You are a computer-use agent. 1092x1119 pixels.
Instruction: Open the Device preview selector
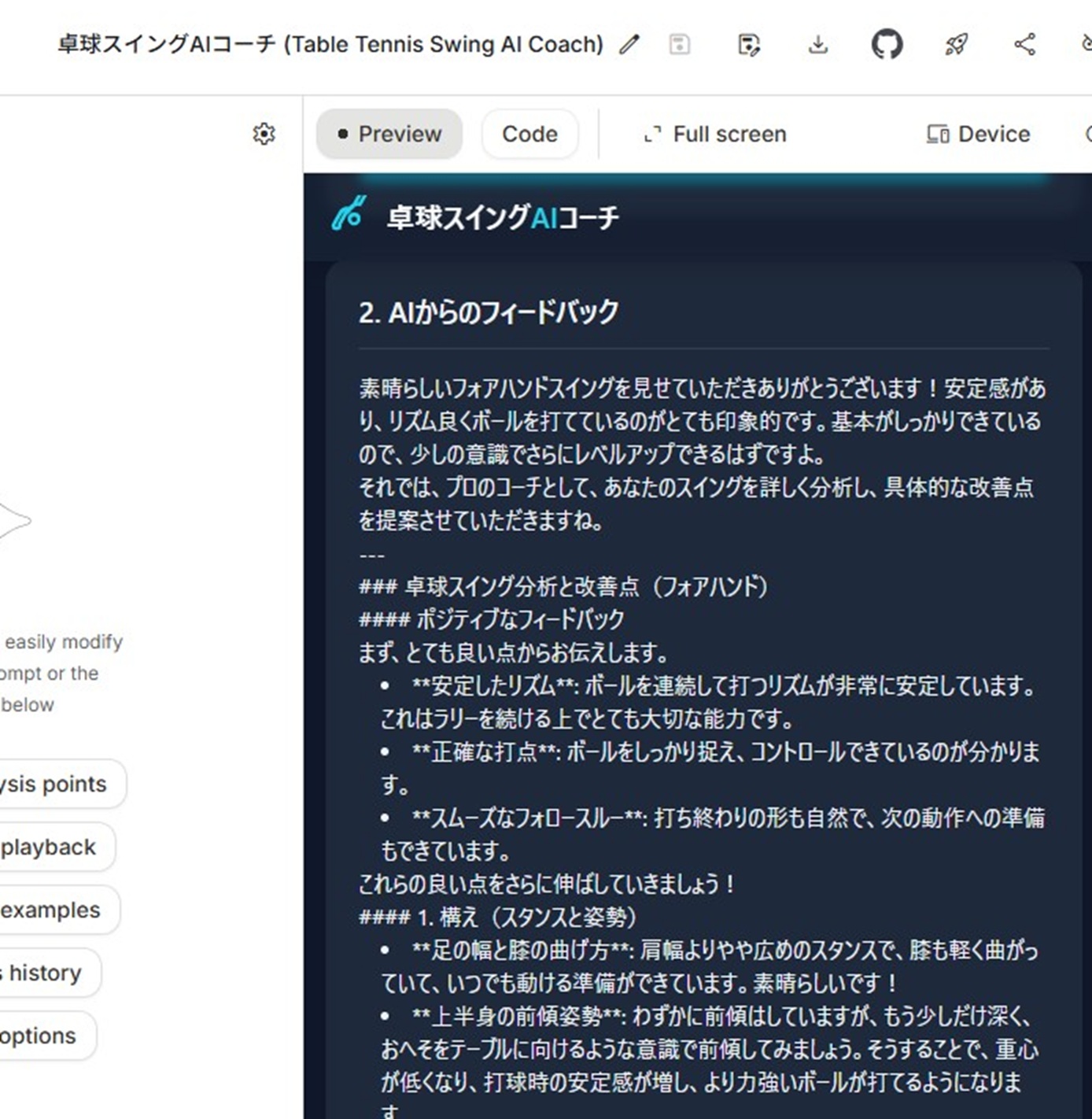tap(978, 135)
